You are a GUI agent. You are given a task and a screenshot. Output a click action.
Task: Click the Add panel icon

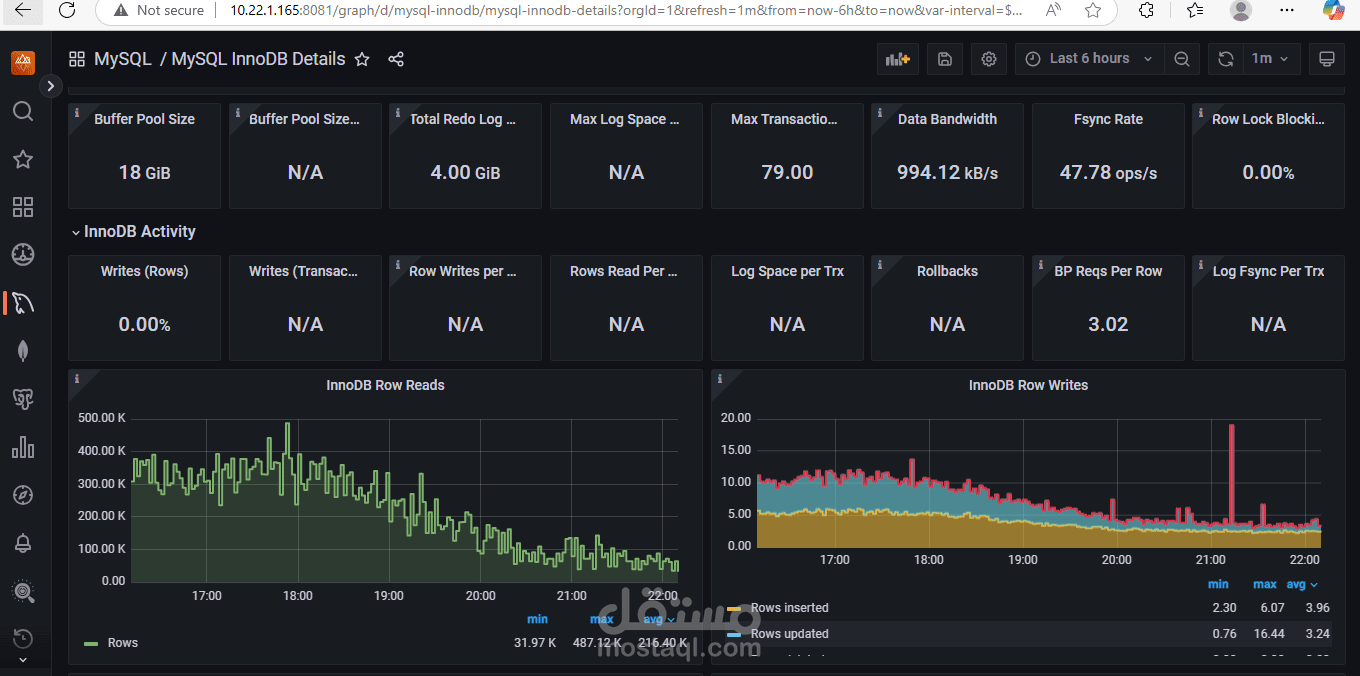coord(898,59)
